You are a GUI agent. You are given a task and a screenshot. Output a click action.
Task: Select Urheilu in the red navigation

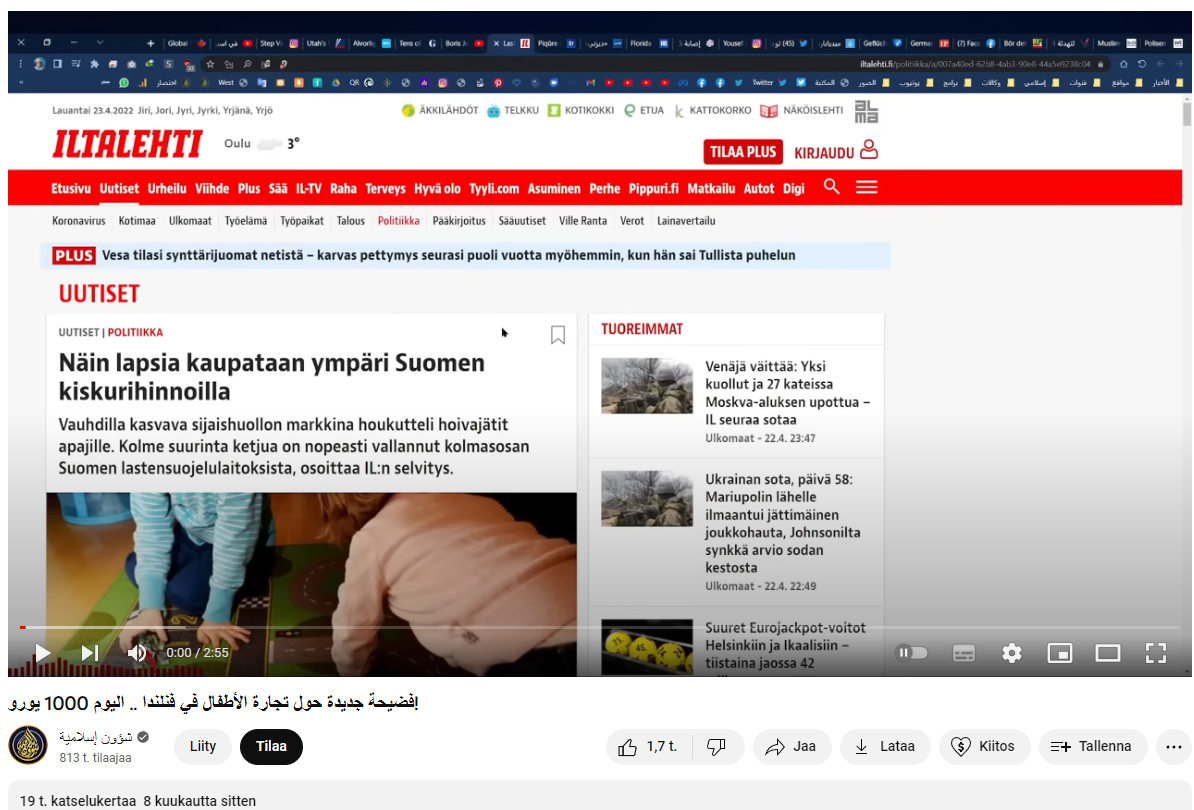[167, 188]
